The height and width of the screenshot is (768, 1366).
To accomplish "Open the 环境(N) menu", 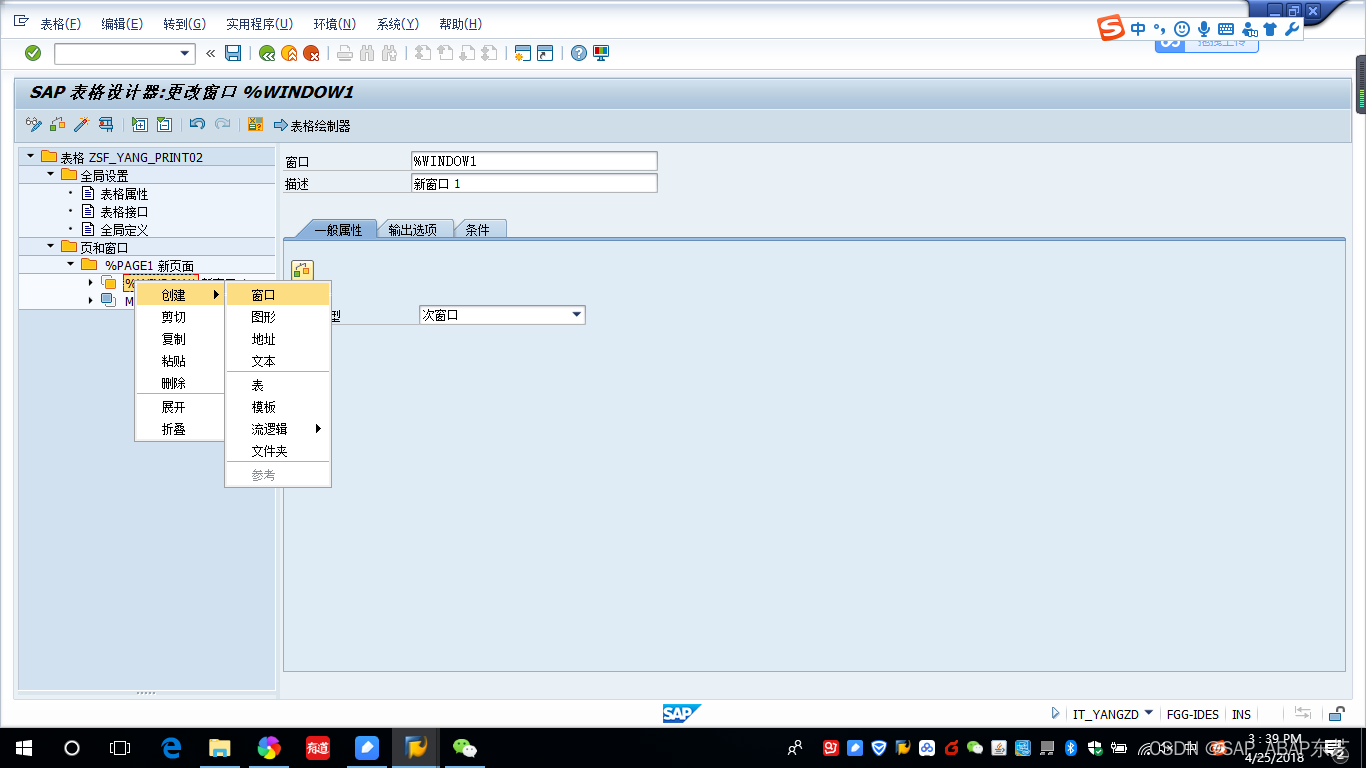I will click(334, 24).
